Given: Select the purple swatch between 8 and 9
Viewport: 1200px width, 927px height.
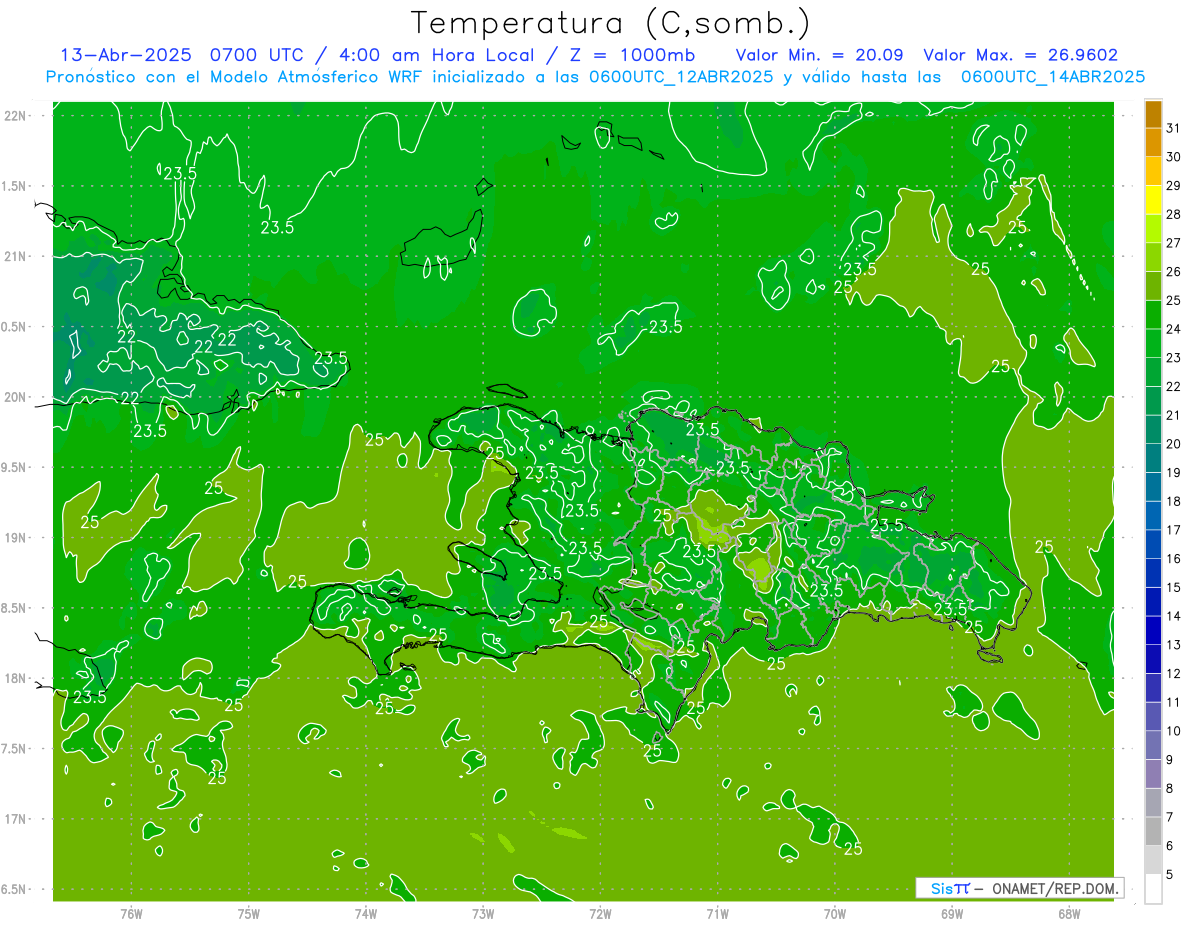Looking at the screenshot, I should point(1153,774).
